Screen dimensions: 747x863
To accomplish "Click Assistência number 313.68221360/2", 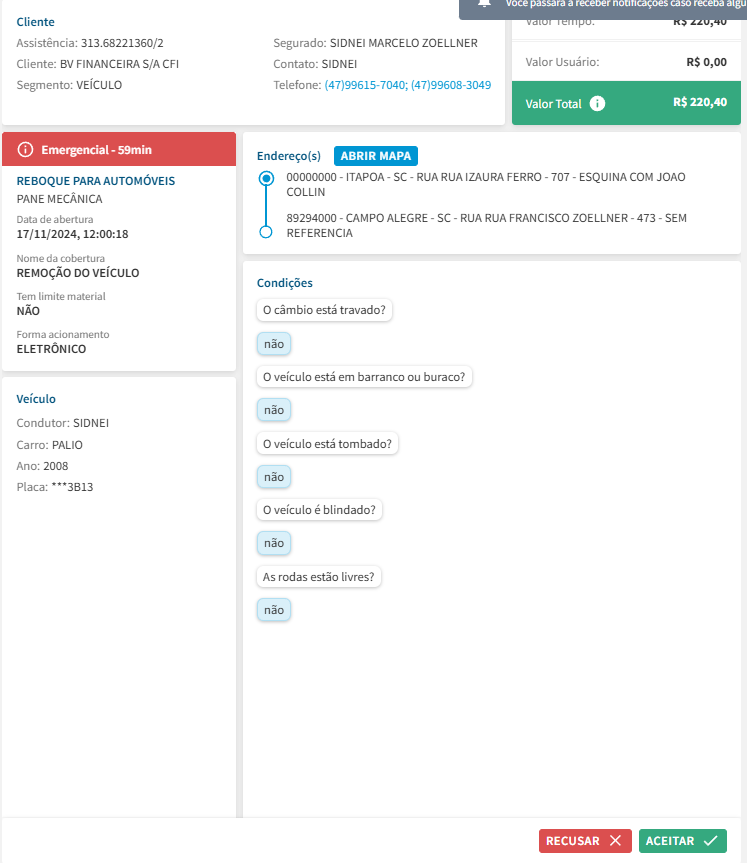I will coord(122,43).
